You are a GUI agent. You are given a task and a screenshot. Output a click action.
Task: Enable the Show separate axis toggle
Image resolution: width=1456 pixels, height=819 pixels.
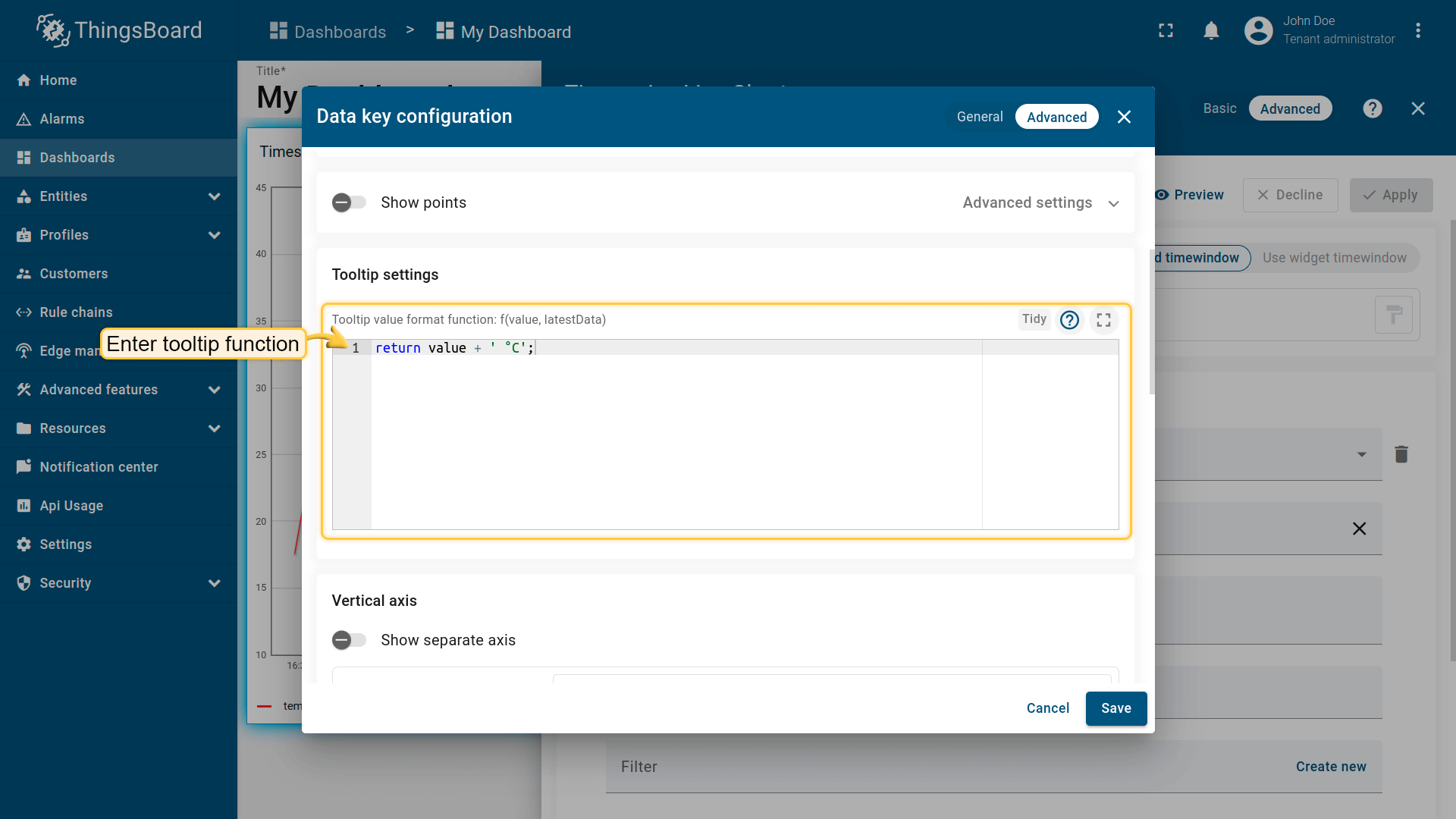click(349, 640)
